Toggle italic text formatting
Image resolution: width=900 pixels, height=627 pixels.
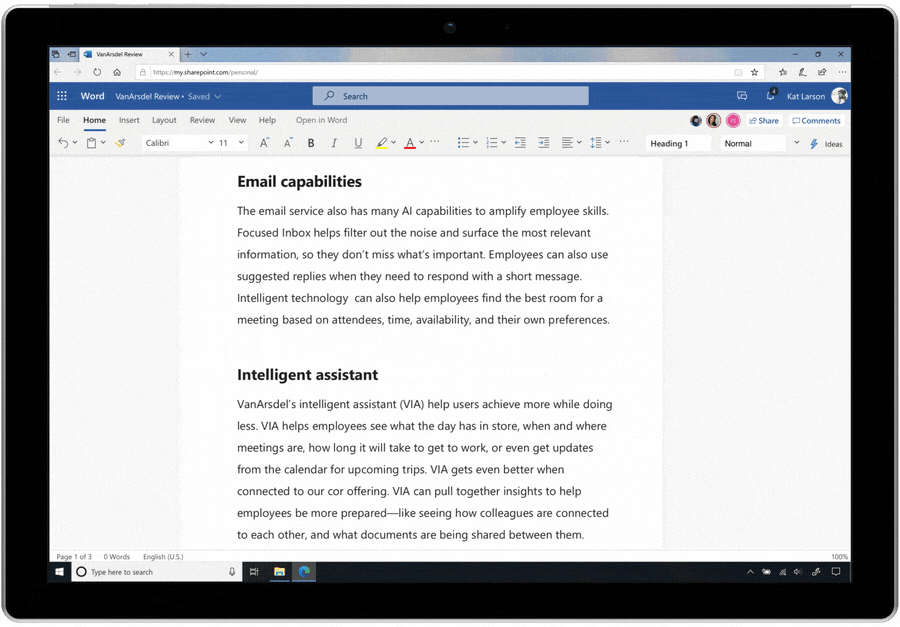click(x=334, y=143)
